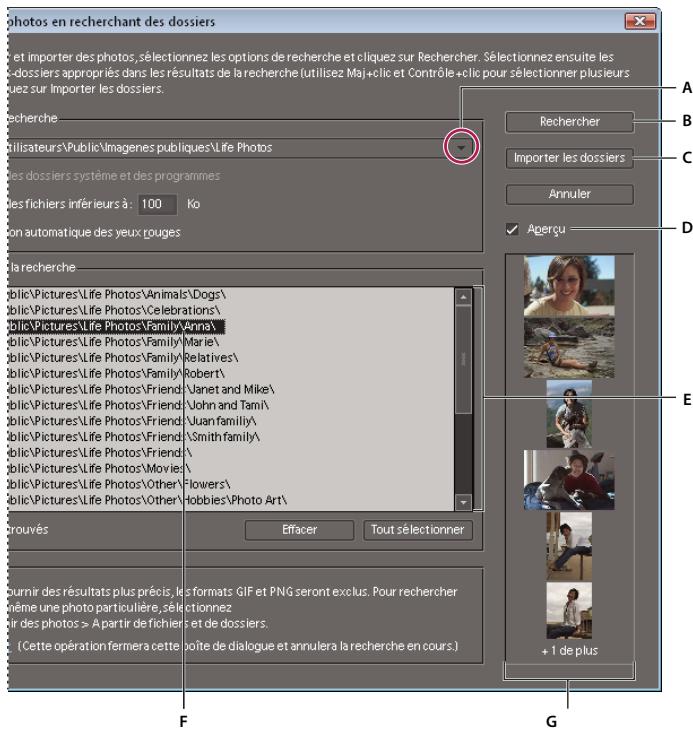Select the Hobbies\Photo Art\ folder row
This screenshot has width=693, height=729.
[x=230, y=500]
